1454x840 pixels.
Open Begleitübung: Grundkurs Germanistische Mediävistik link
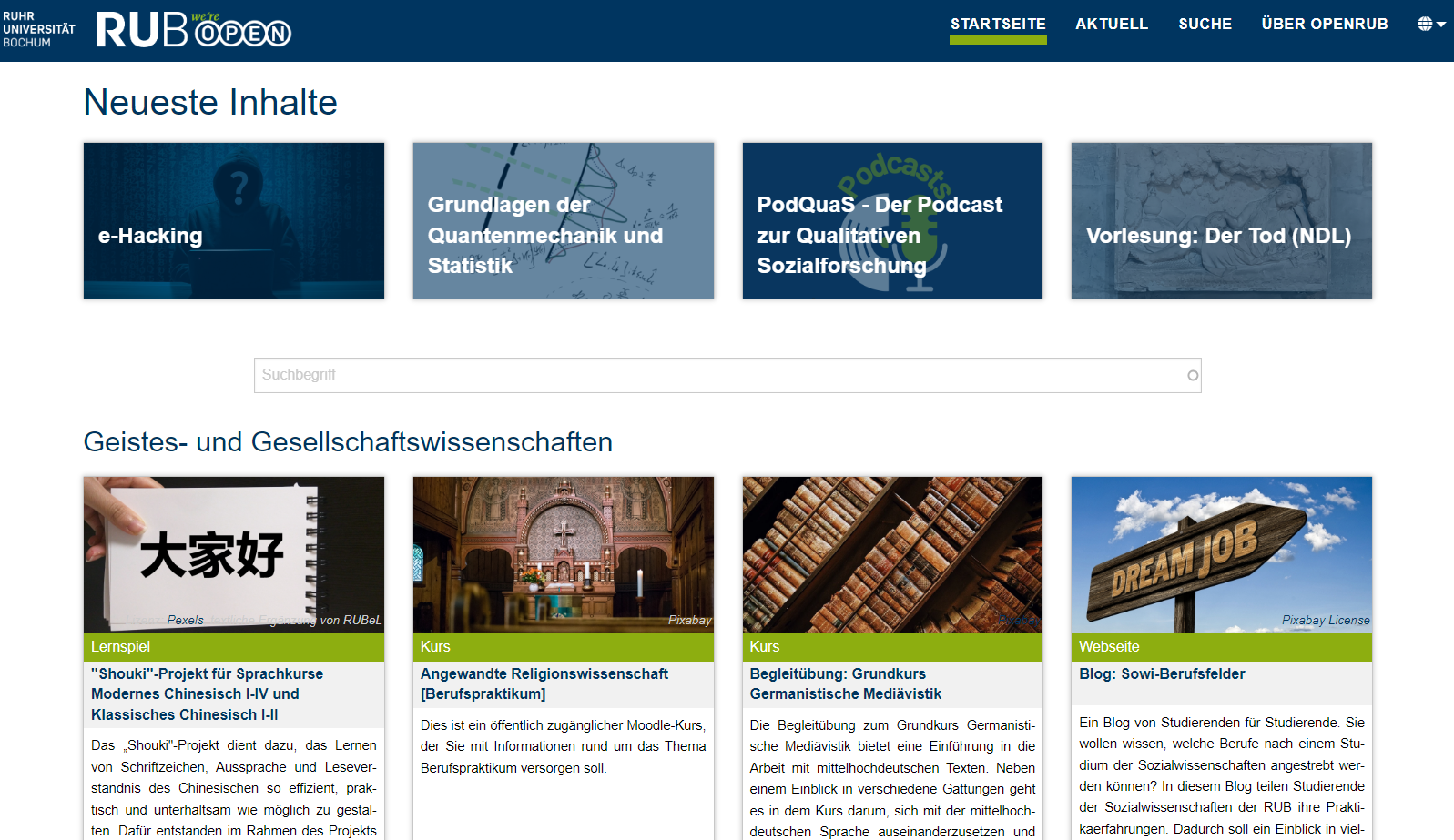[x=846, y=683]
